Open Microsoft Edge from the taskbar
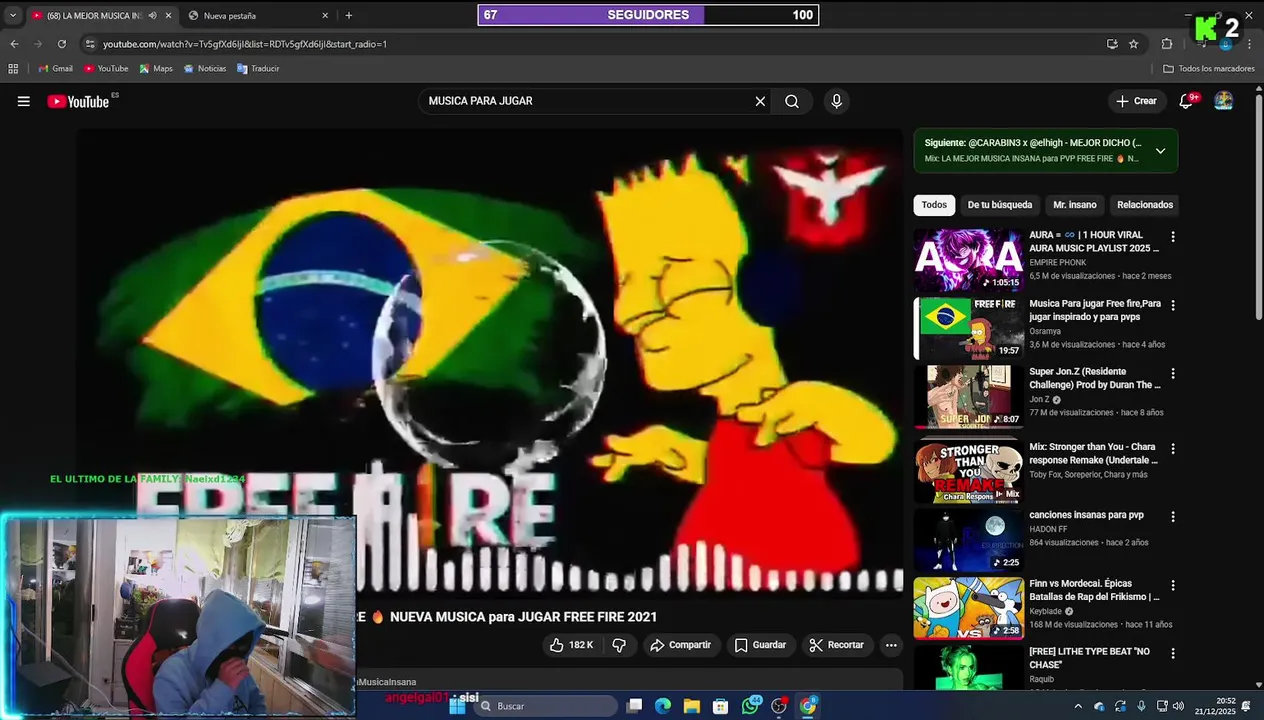Image resolution: width=1264 pixels, height=720 pixels. [x=663, y=706]
